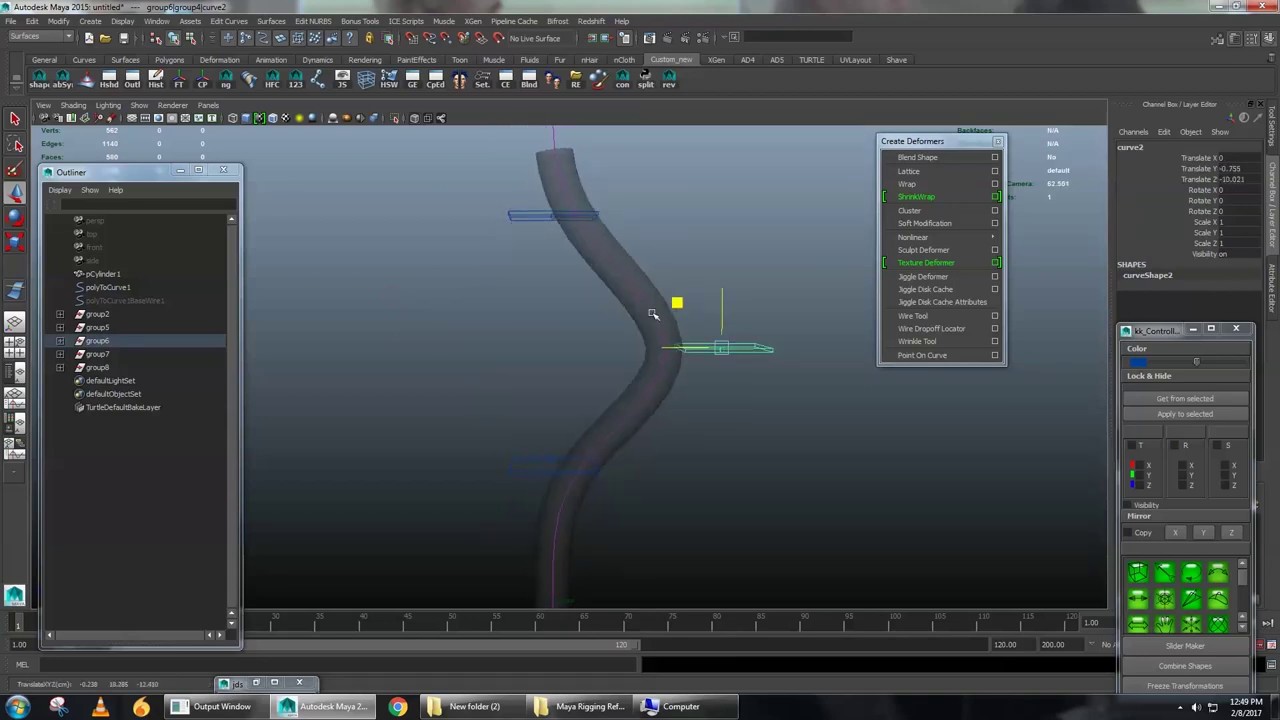This screenshot has width=1280, height=720.
Task: Click the HFC shelf button
Action: click(x=272, y=79)
